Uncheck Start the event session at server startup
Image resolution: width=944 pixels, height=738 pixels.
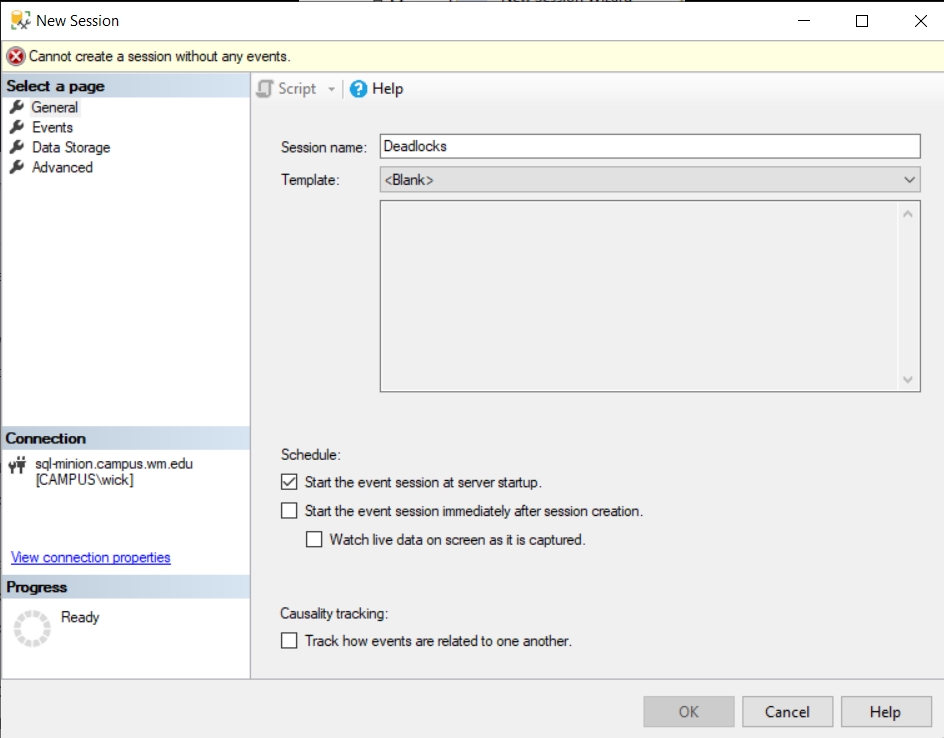[x=289, y=482]
